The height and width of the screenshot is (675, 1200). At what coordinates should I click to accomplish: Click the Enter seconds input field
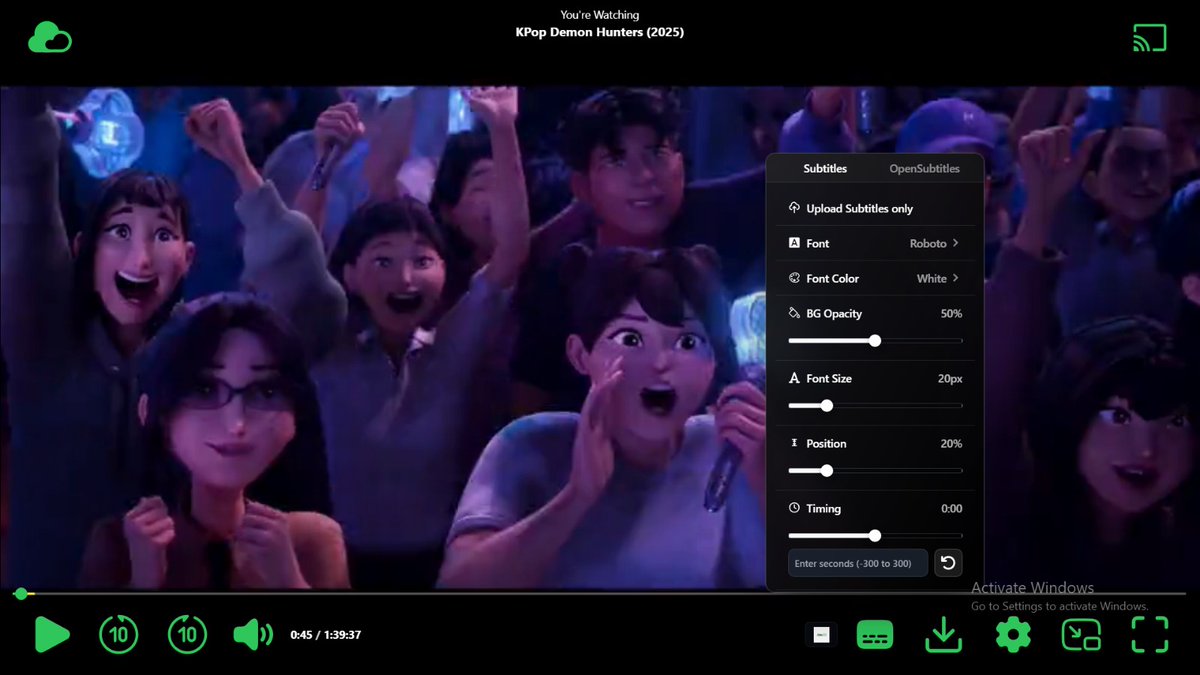pyautogui.click(x=857, y=563)
